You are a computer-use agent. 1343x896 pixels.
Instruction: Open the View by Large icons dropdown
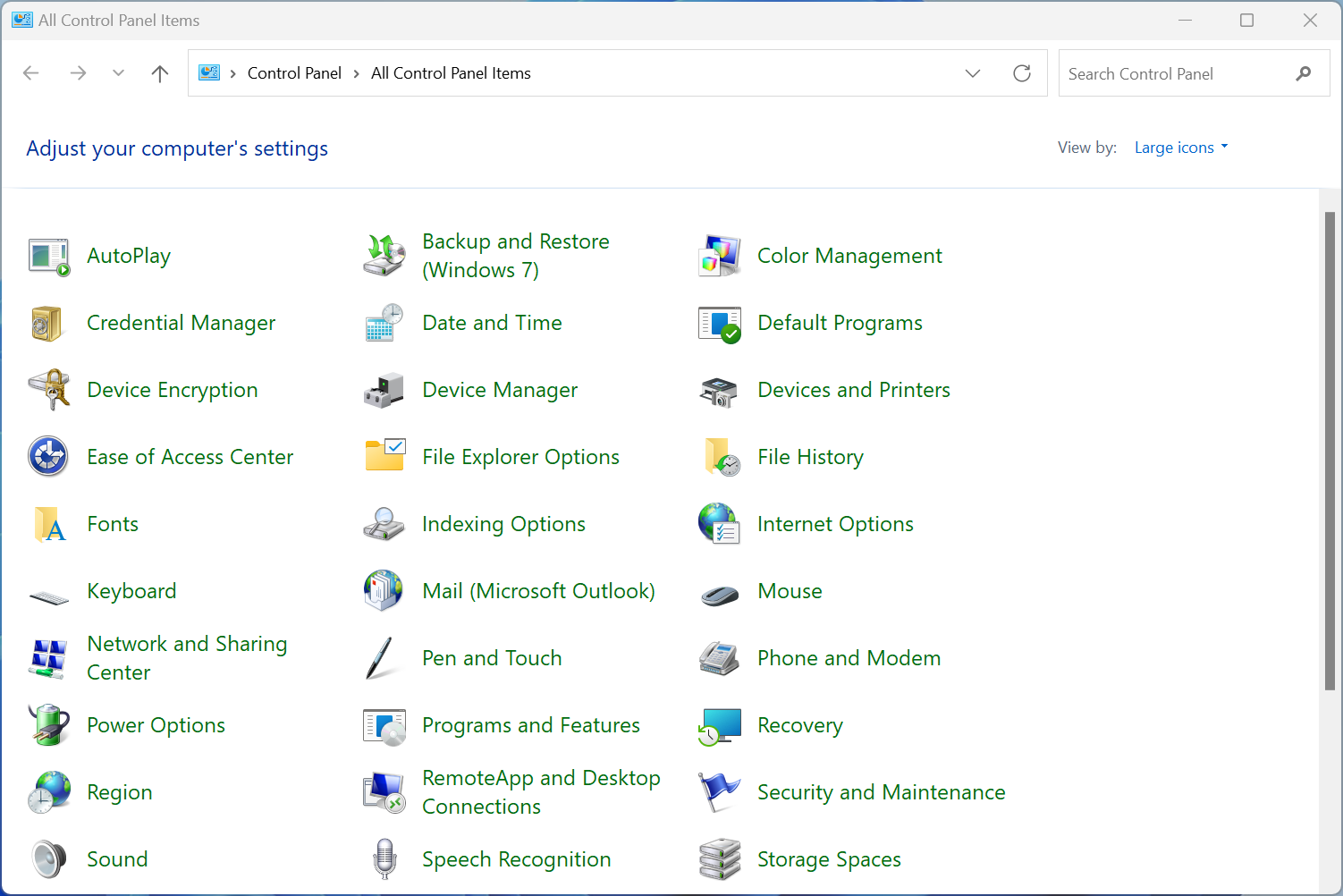click(1180, 148)
